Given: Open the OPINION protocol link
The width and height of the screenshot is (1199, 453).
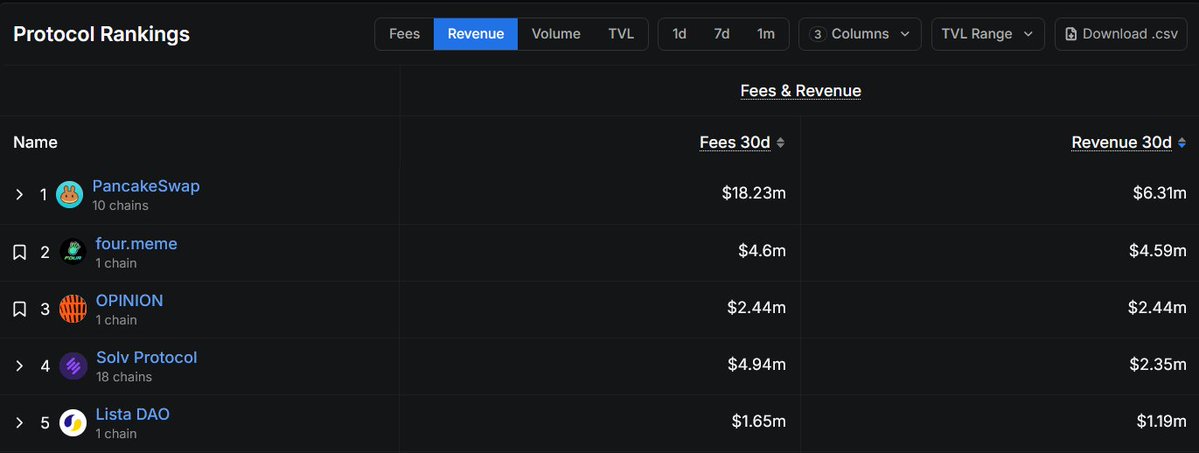Looking at the screenshot, I should (x=129, y=301).
